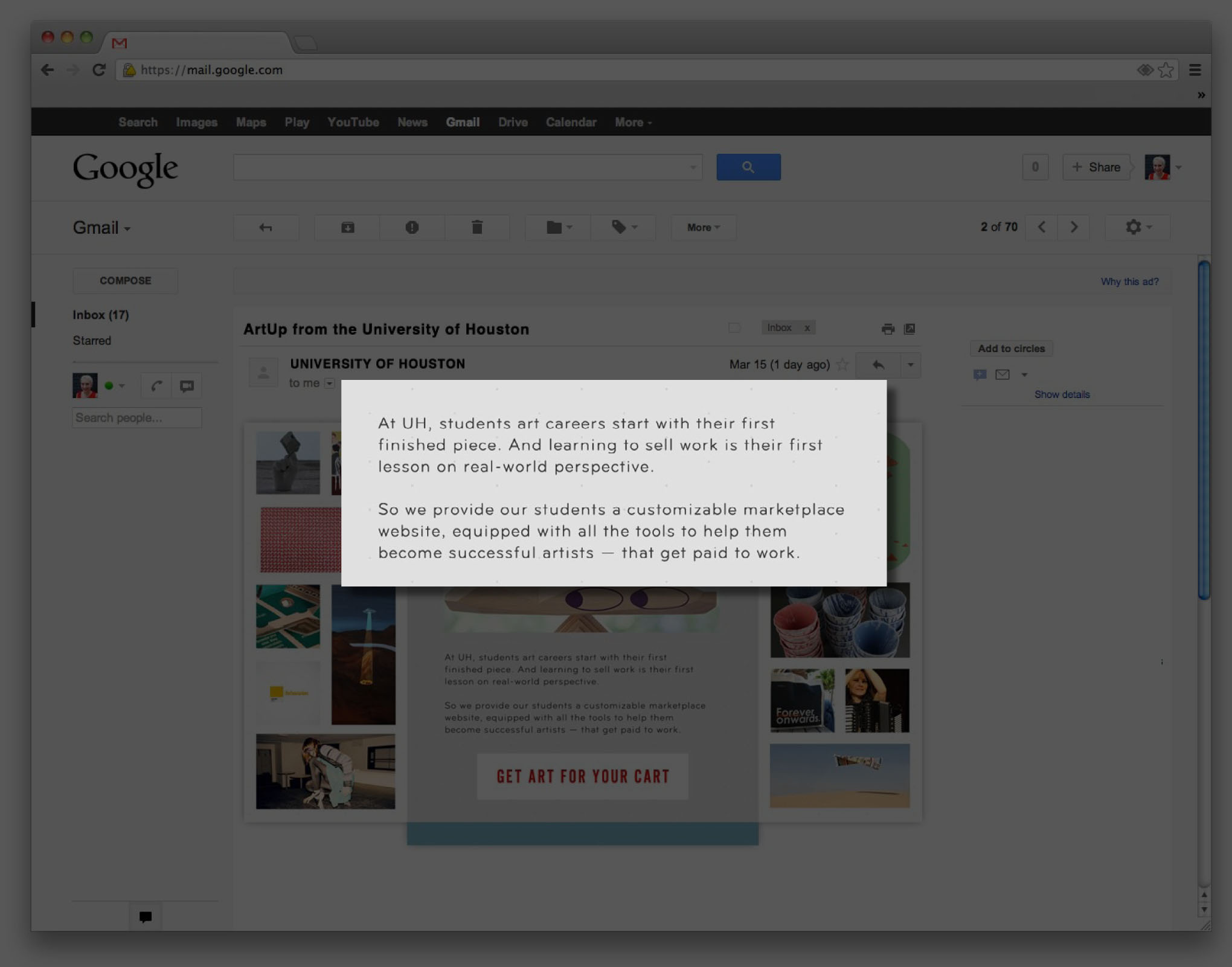Click the sender avatar placeholder
This screenshot has width=1232, height=967.
coord(263,371)
